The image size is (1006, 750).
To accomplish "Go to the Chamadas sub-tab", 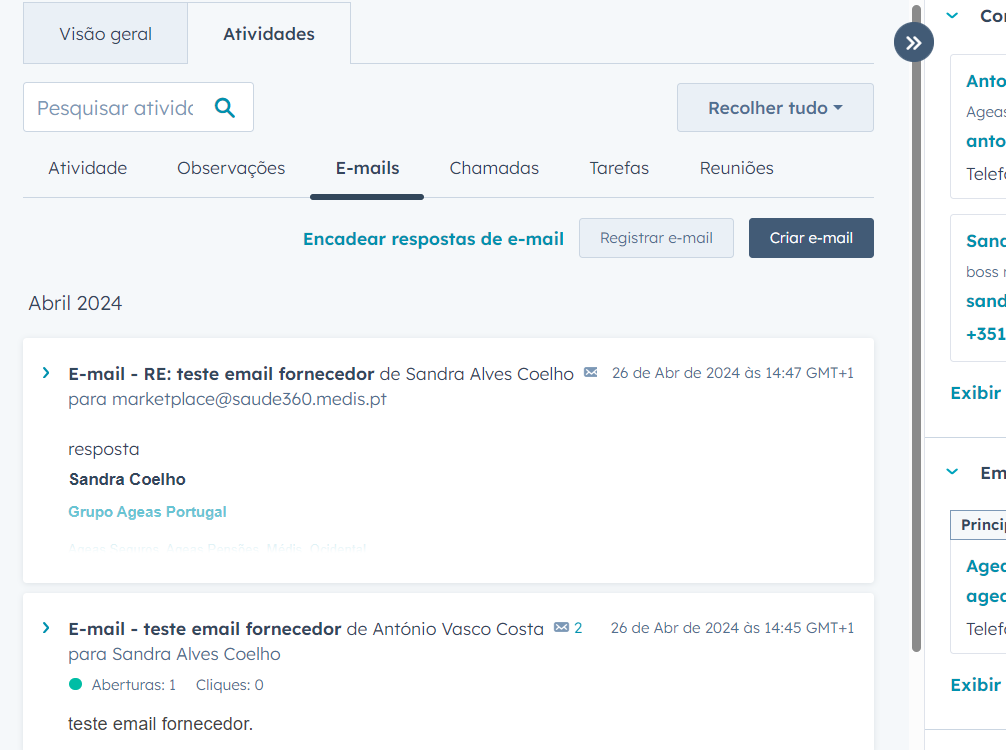I will pos(494,168).
